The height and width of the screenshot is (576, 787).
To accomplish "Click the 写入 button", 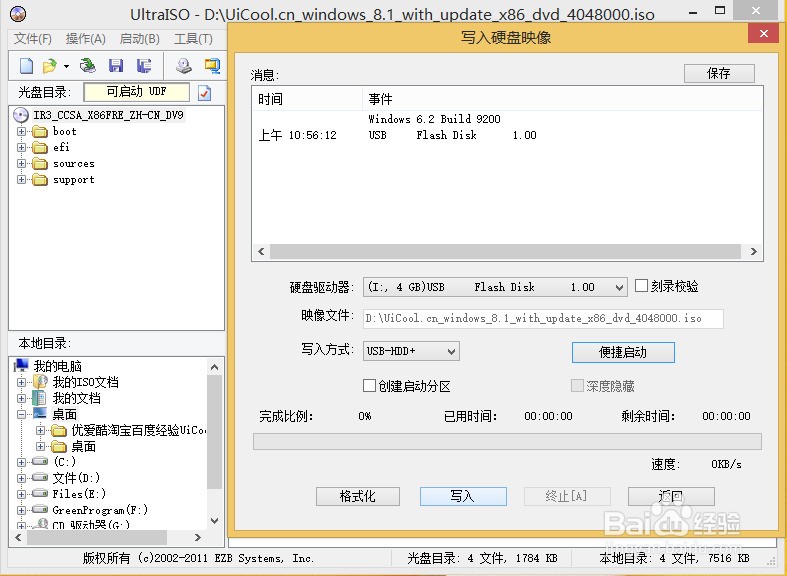I will point(463,496).
